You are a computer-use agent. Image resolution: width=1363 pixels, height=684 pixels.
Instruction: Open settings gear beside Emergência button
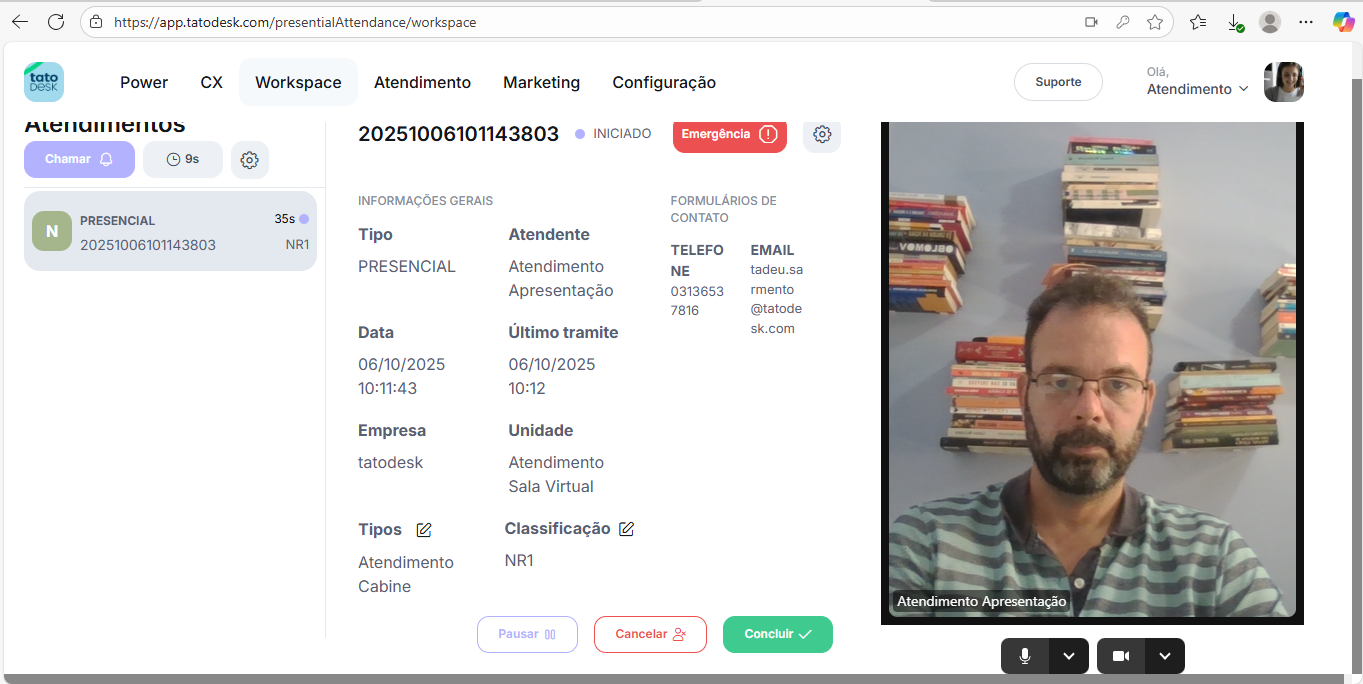[x=822, y=135]
